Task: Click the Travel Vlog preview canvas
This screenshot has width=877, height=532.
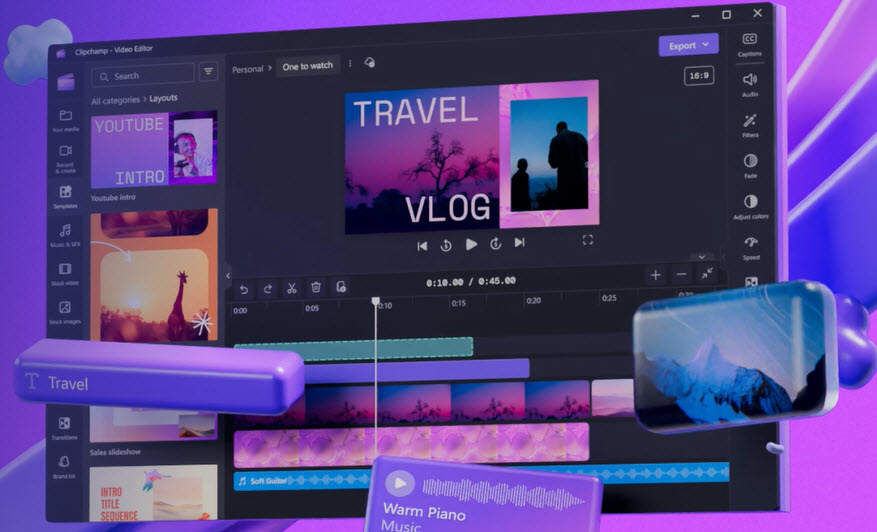Action: pyautogui.click(x=472, y=157)
